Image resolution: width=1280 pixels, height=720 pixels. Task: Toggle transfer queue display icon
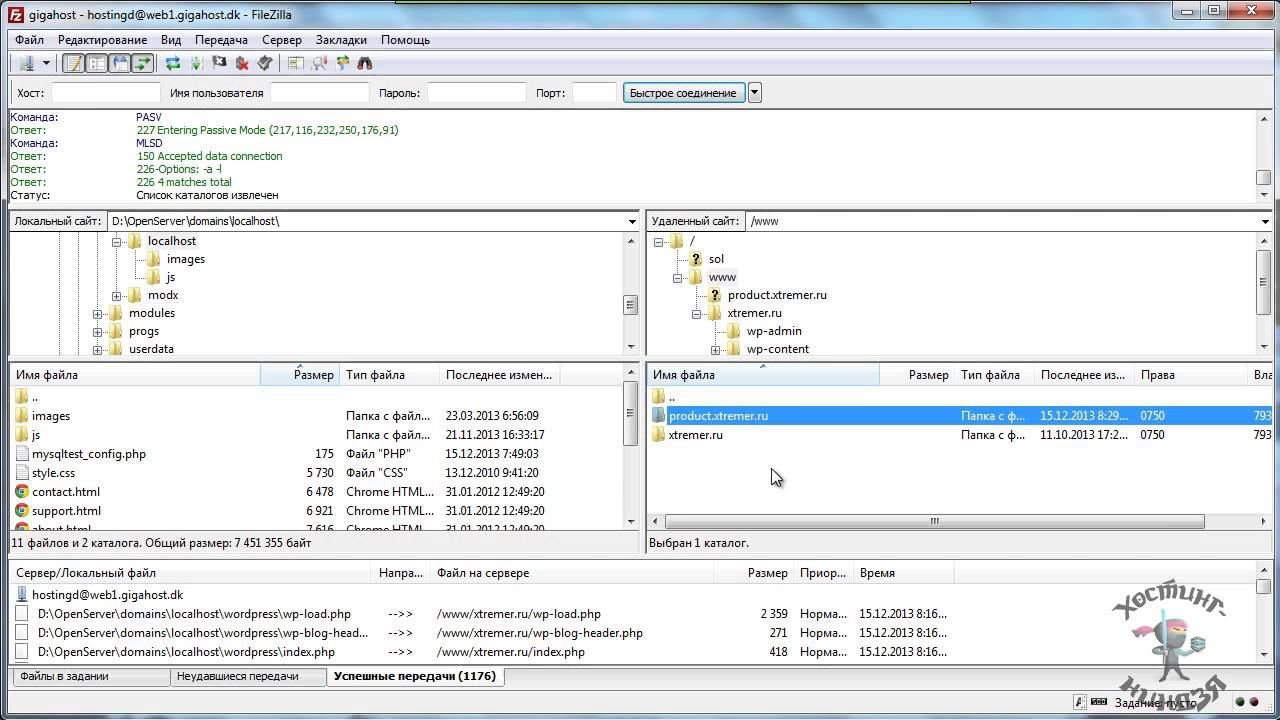(143, 63)
